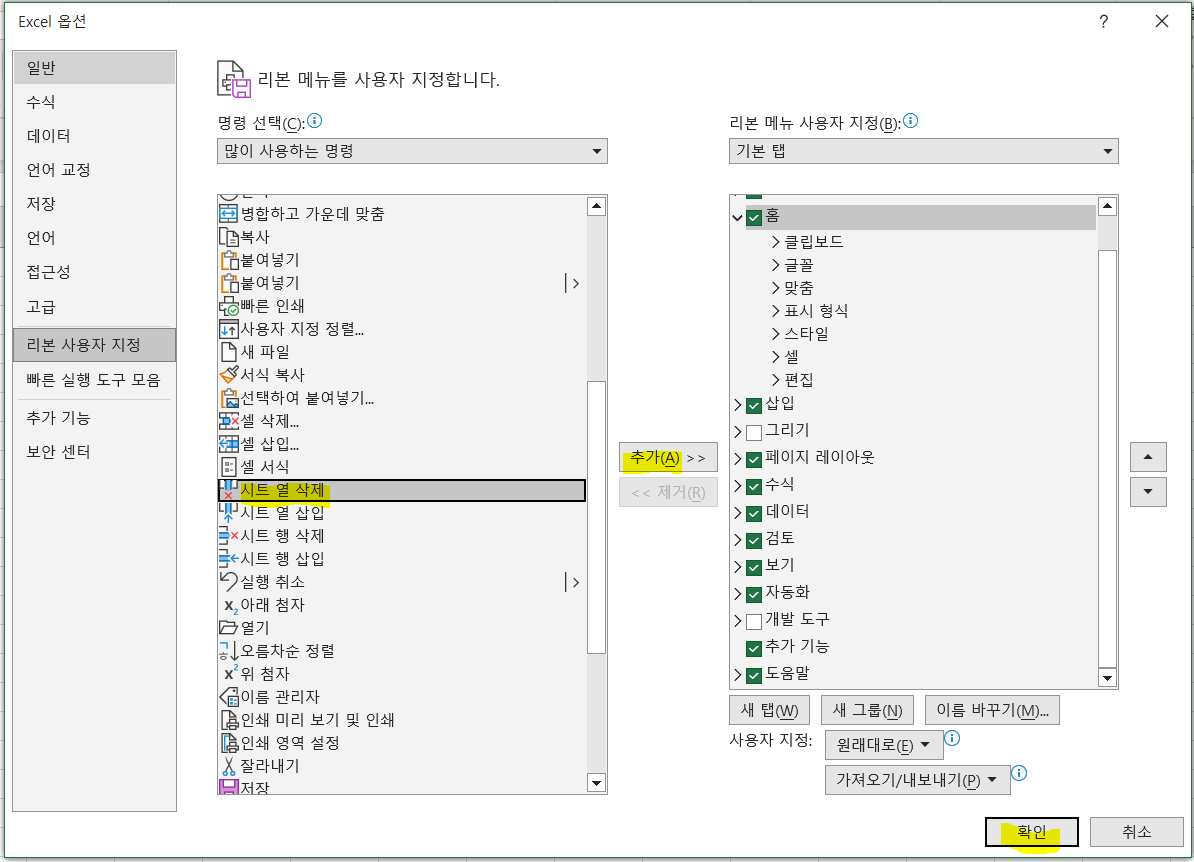The width and height of the screenshot is (1194, 862).
Task: Switch to the 빠른 실행 도구 모음 category
Action: [x=94, y=380]
